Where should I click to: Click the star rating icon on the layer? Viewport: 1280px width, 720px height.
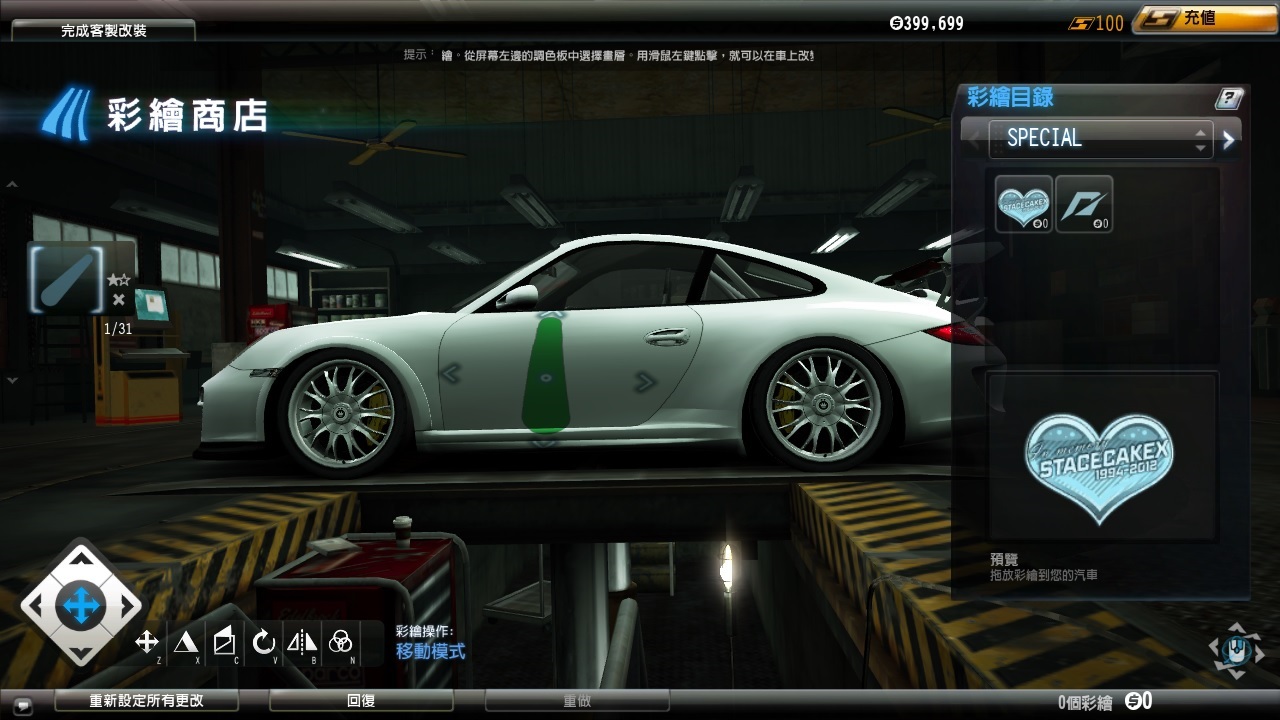119,280
